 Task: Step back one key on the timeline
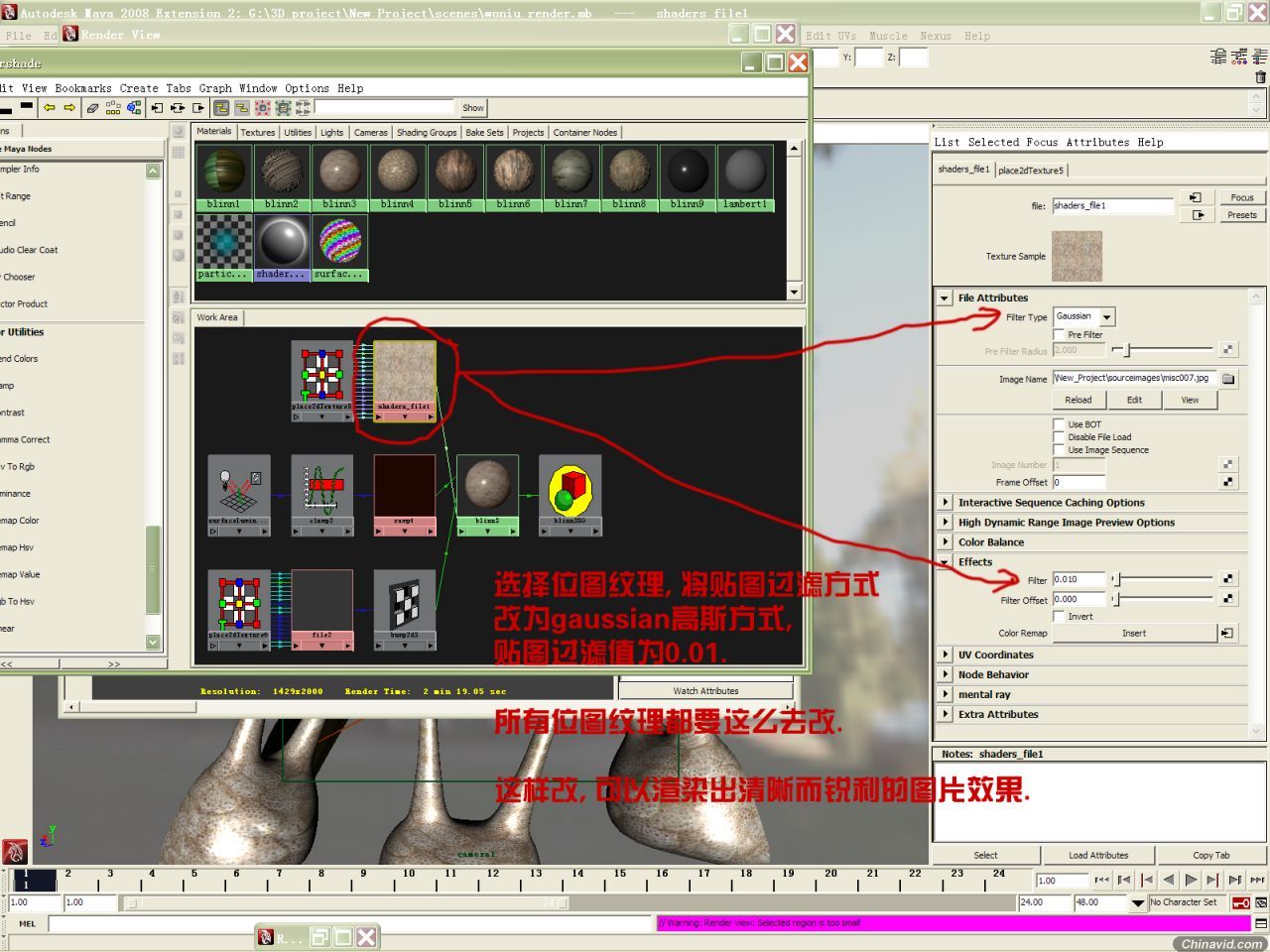(1147, 880)
